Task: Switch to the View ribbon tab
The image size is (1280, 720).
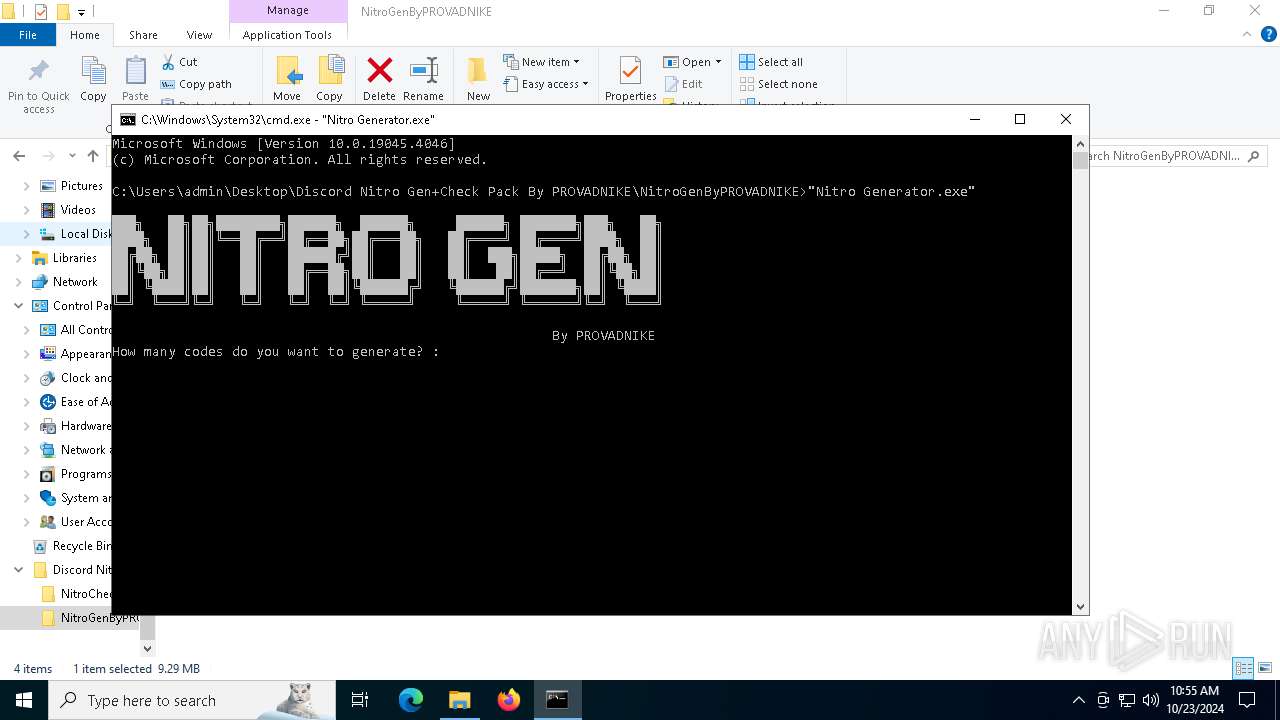Action: [199, 34]
